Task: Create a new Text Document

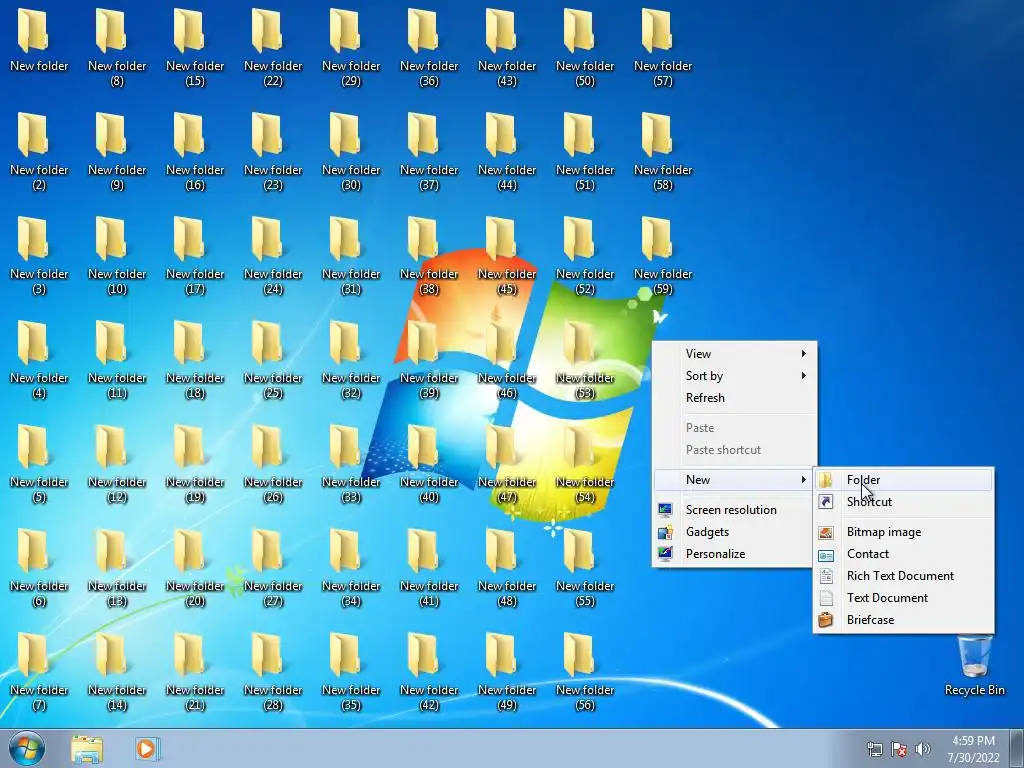Action: click(903, 598)
